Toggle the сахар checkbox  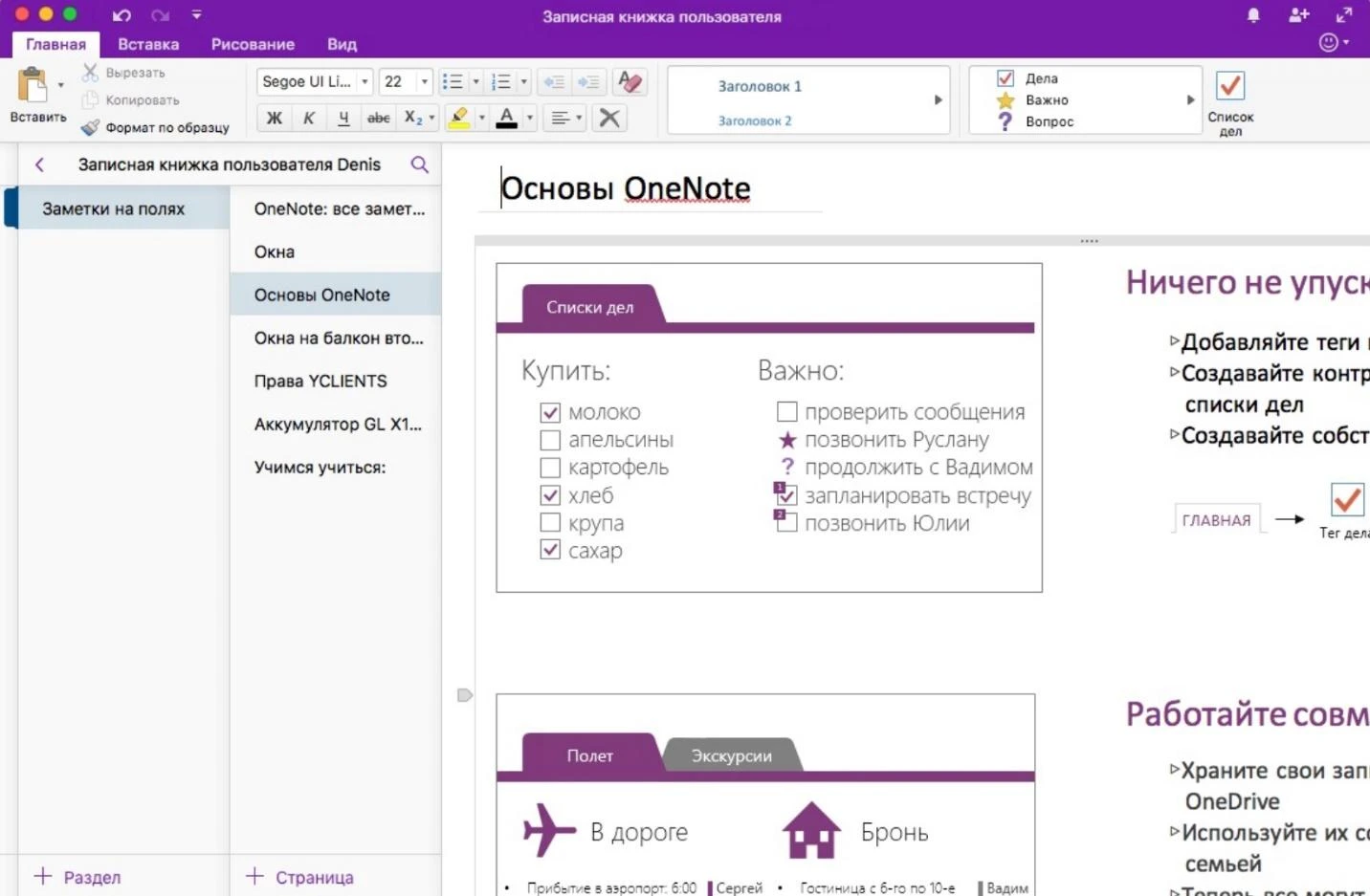(550, 550)
